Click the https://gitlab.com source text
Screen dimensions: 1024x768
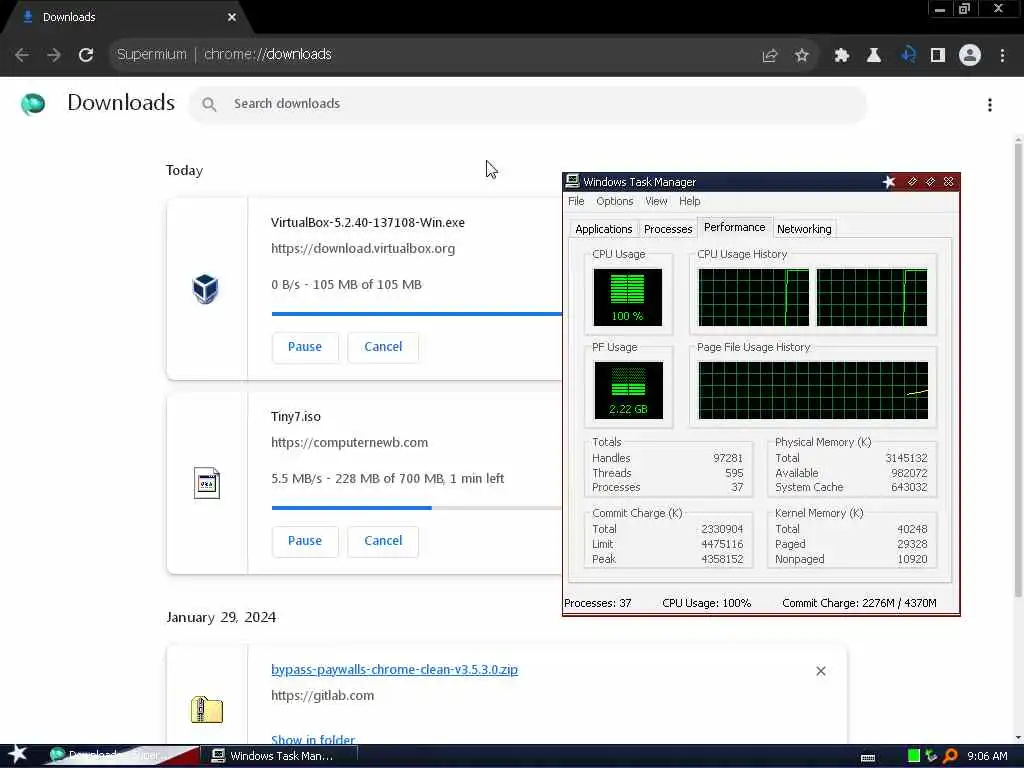tap(323, 696)
